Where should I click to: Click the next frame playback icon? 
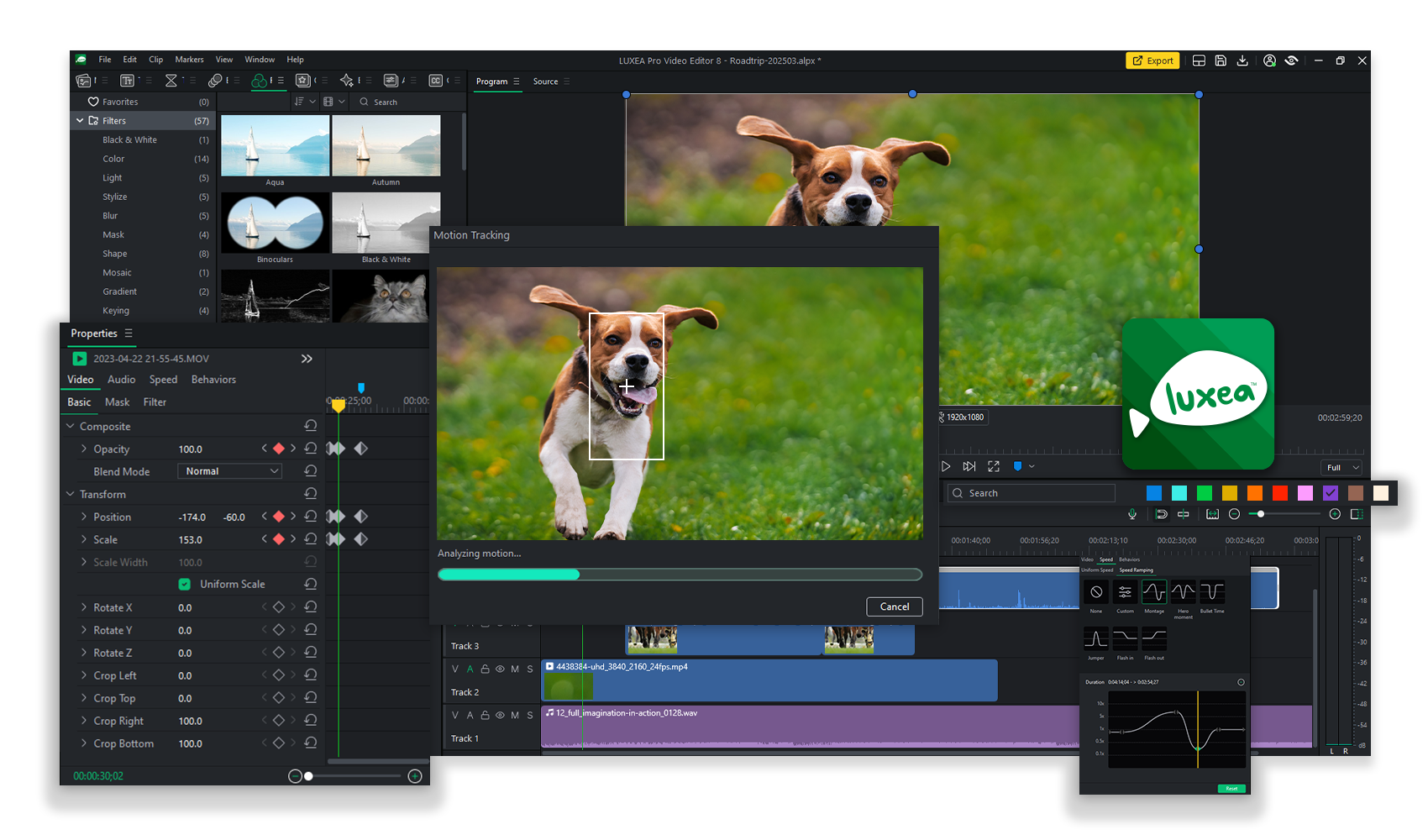[x=969, y=466]
